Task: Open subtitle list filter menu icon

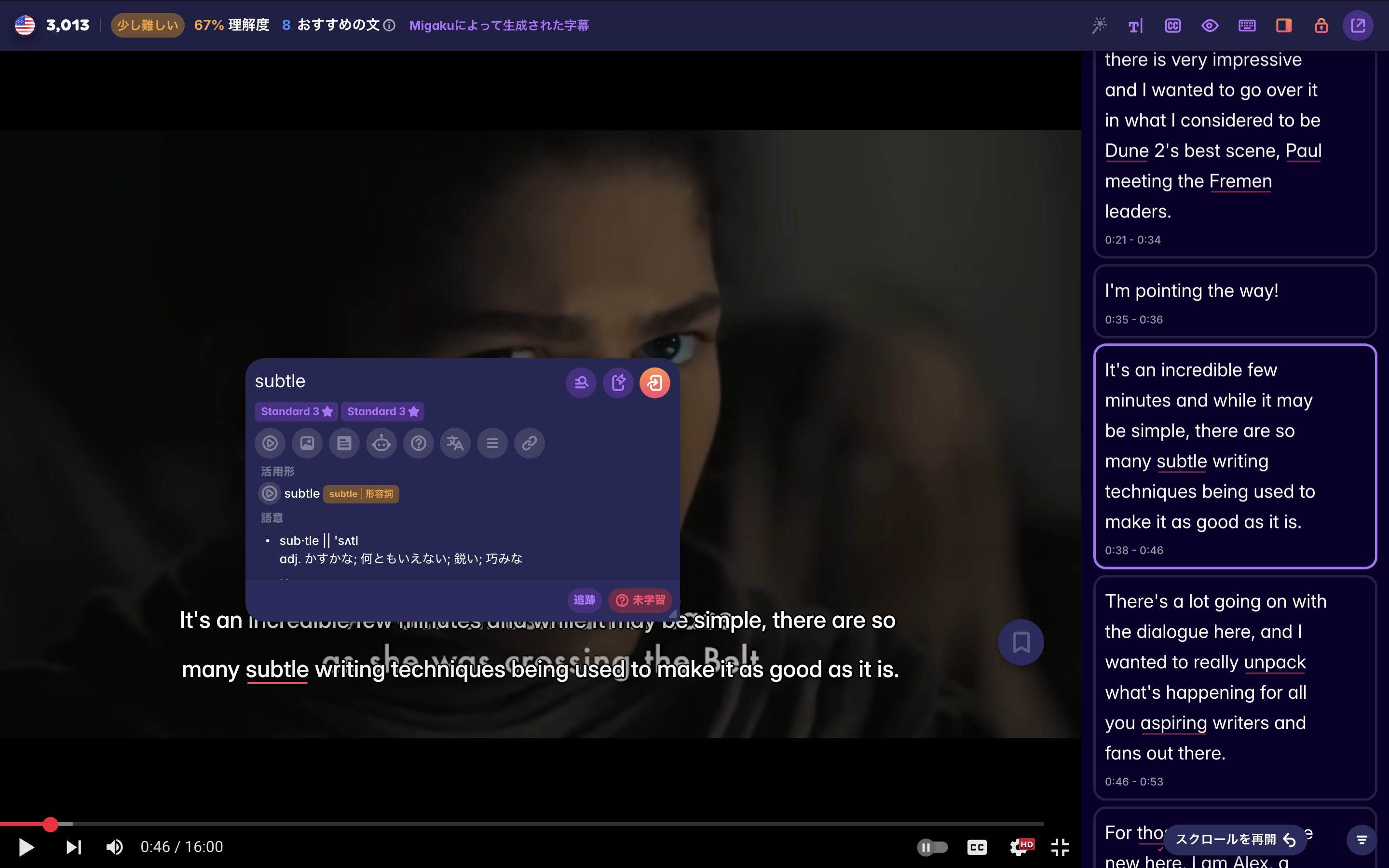Action: click(x=1362, y=840)
